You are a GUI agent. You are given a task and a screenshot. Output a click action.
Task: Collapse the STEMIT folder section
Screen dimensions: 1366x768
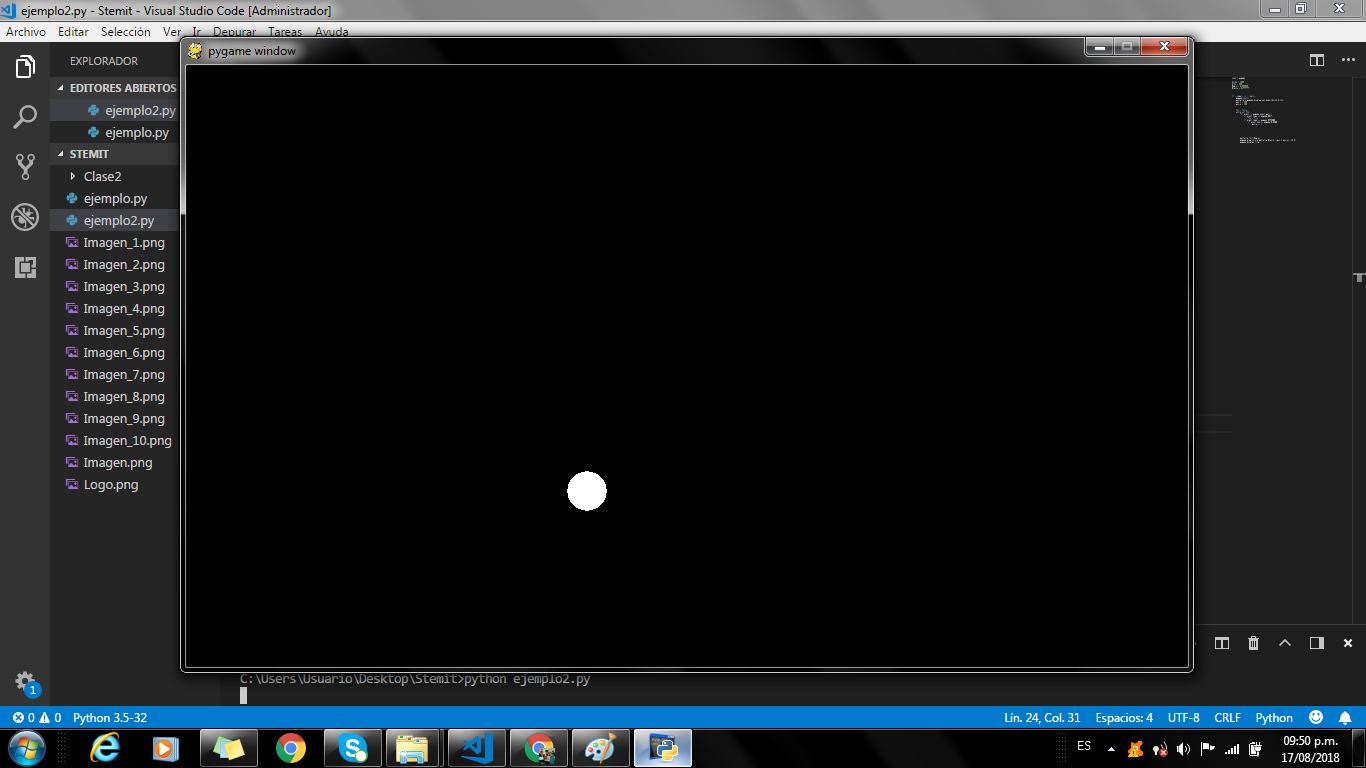pos(115,154)
